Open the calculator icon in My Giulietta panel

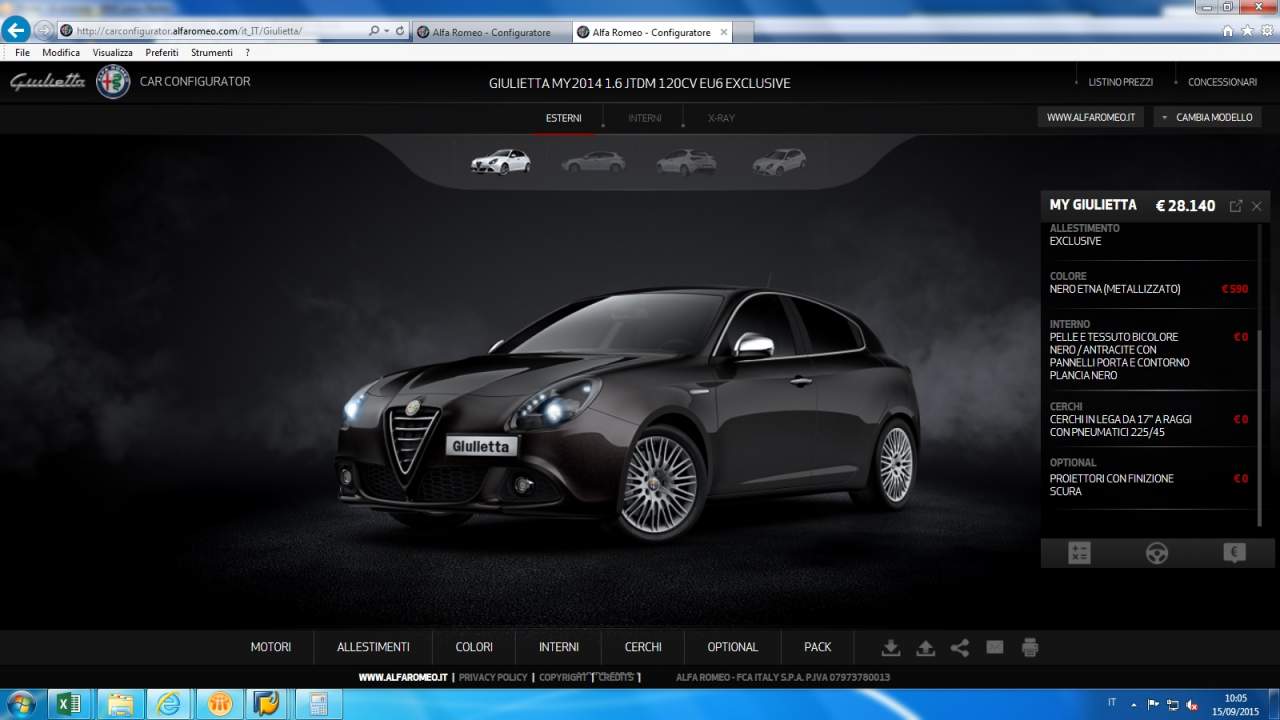1079,553
